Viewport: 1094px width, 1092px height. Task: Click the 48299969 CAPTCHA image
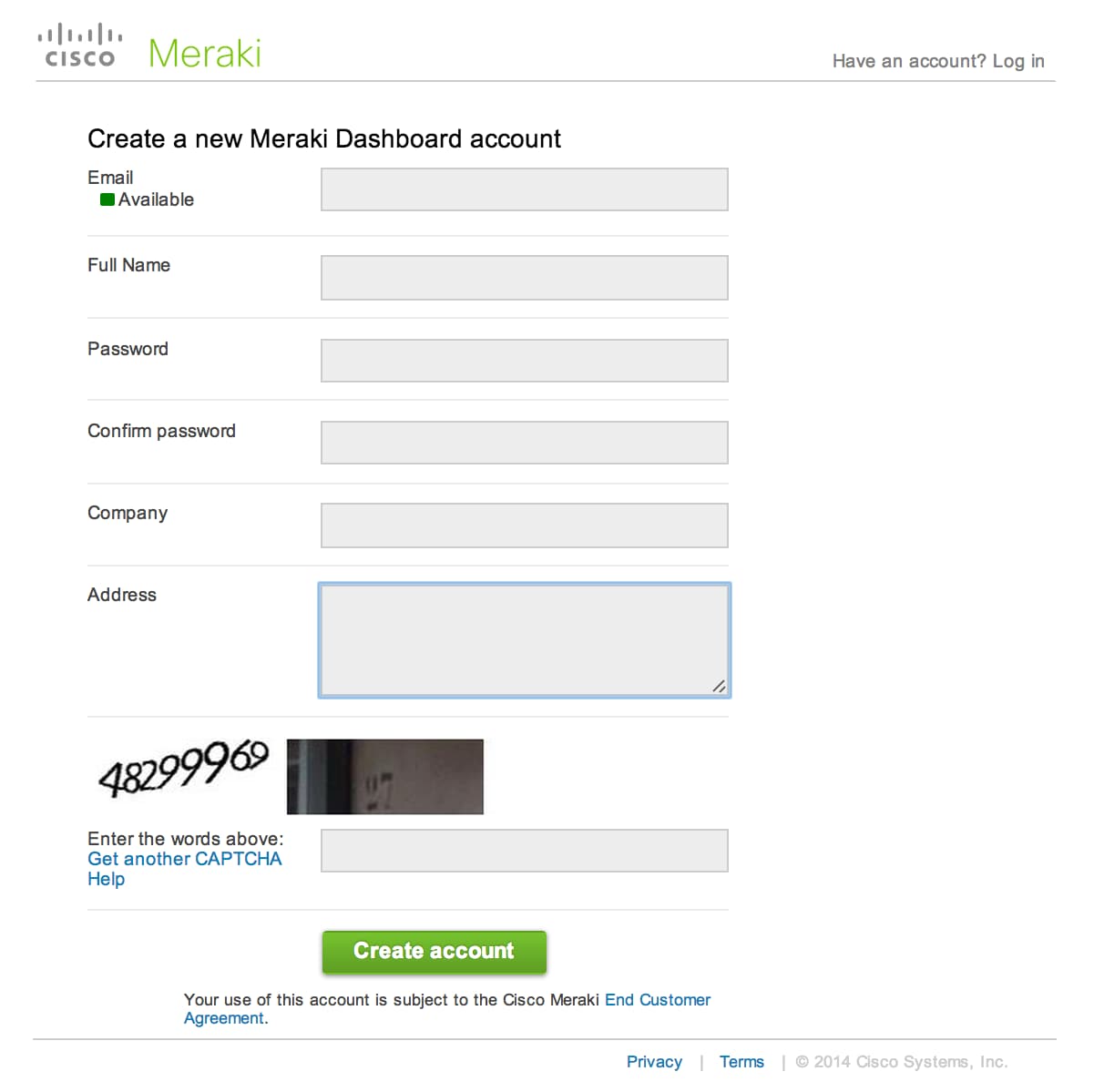[183, 768]
